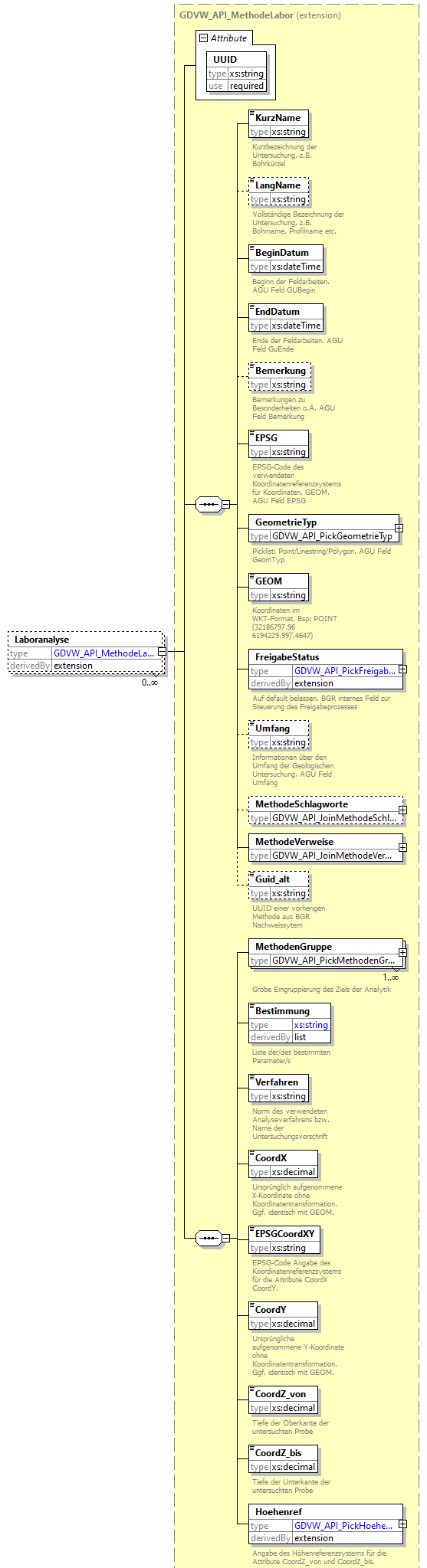427x1568 pixels.
Task: Open GDVW_API_PickFreigab... type link
Action: click(x=345, y=670)
